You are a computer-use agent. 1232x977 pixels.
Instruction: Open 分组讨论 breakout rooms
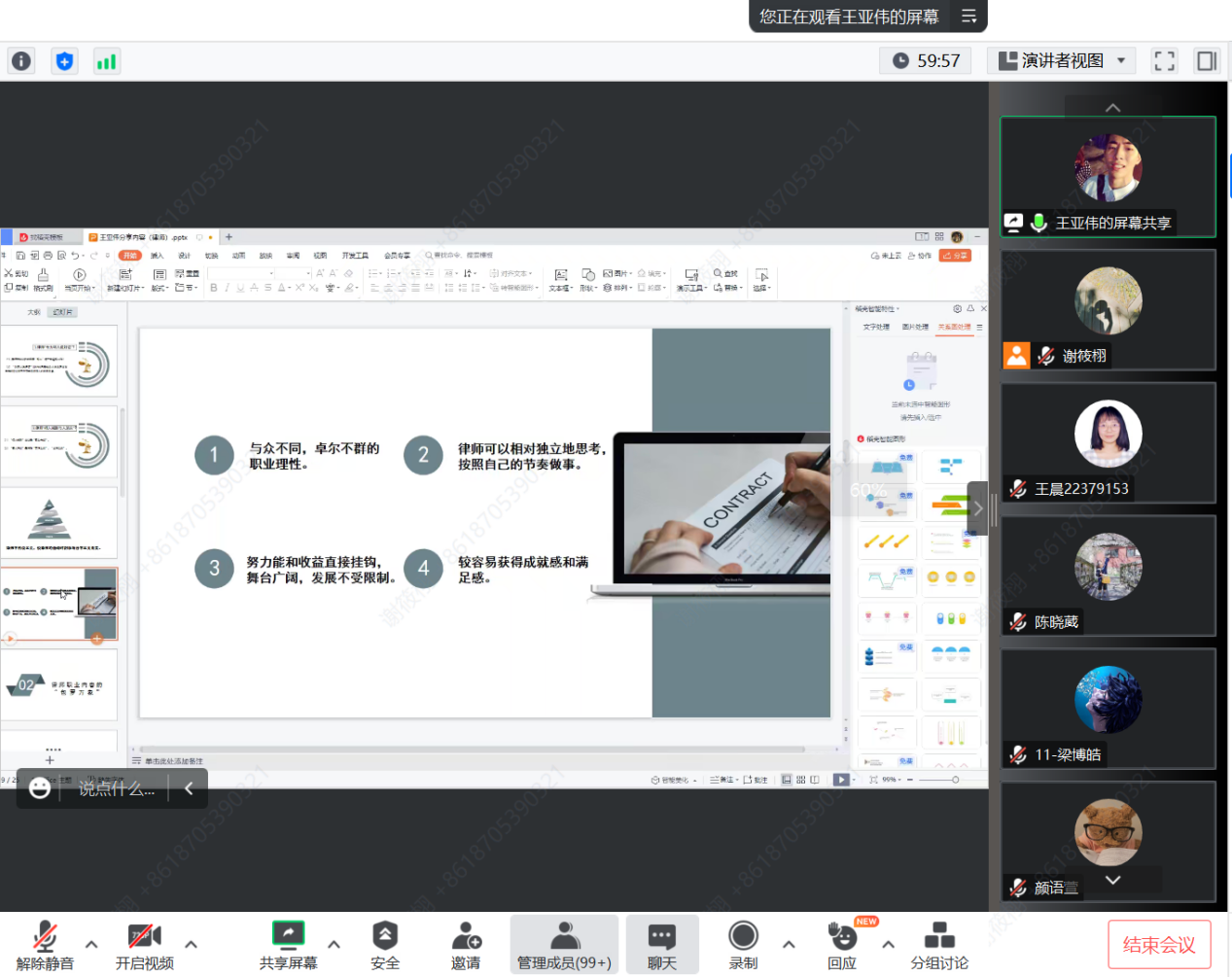click(938, 945)
